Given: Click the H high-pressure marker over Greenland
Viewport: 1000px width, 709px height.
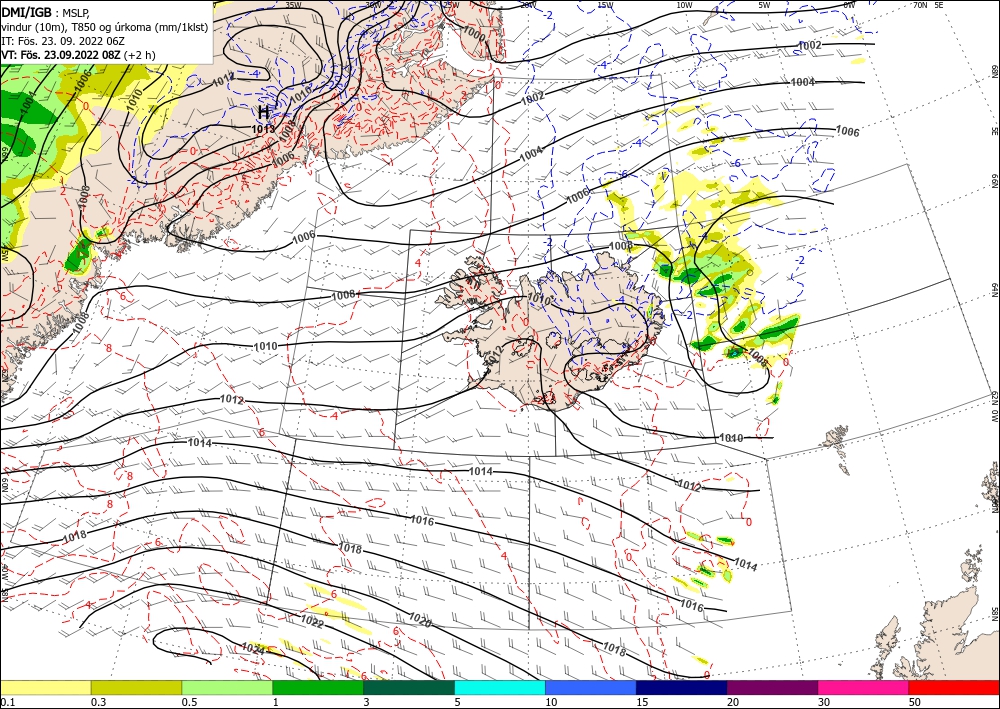Looking at the screenshot, I should [263, 113].
